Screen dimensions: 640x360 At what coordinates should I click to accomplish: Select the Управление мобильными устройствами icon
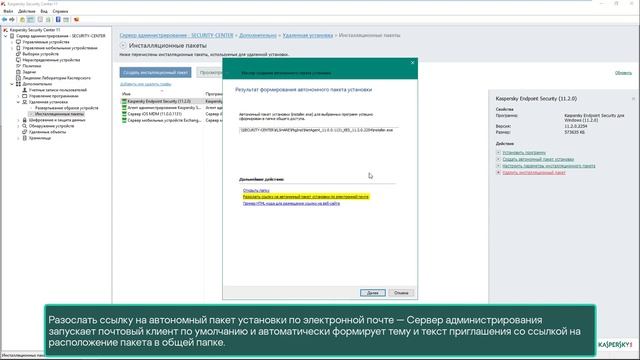18,48
